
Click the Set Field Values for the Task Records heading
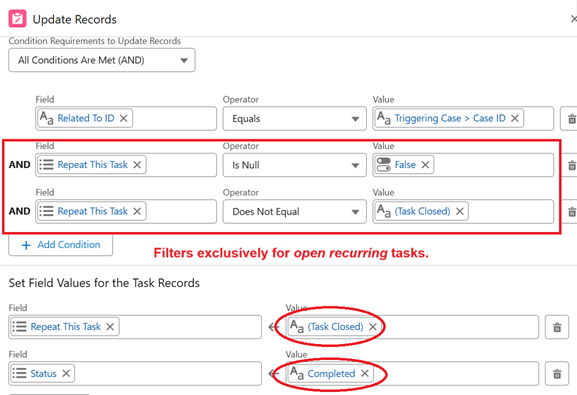click(x=104, y=283)
